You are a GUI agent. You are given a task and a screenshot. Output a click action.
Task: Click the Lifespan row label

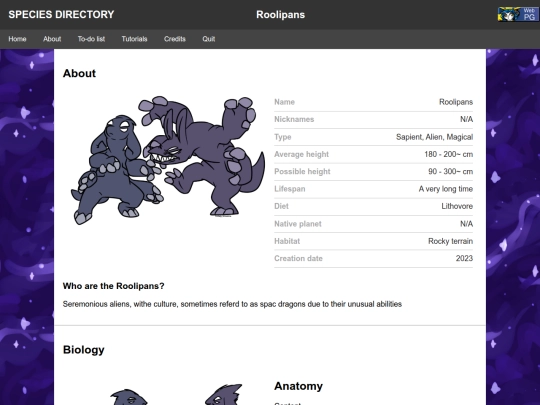(x=290, y=189)
